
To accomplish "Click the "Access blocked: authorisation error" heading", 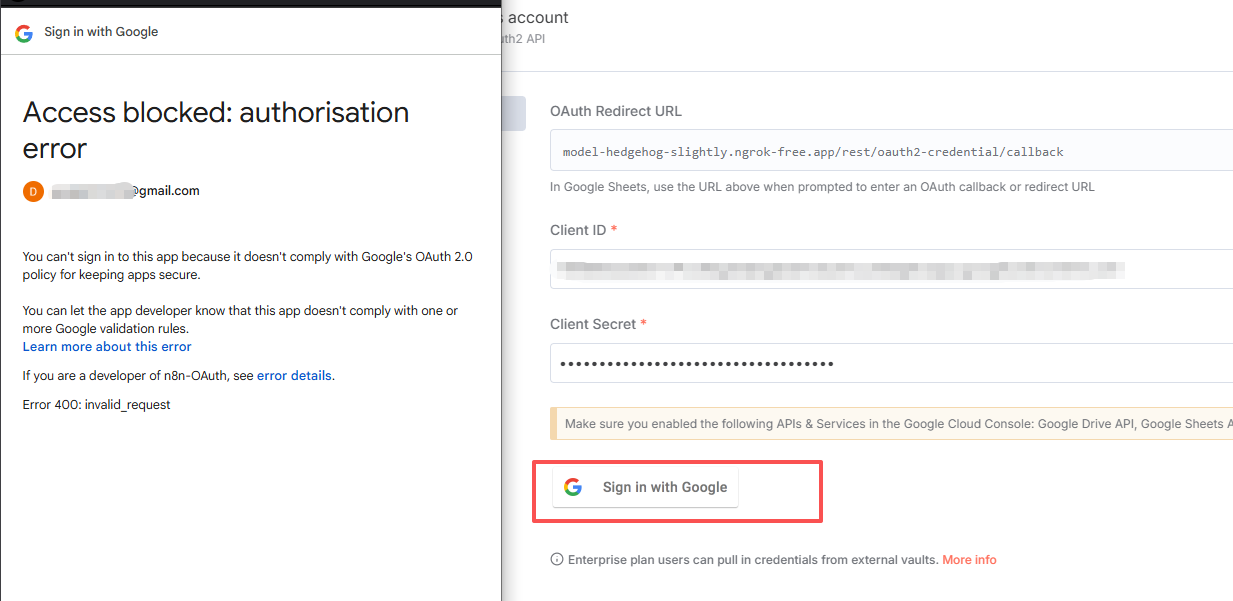I will (x=215, y=130).
